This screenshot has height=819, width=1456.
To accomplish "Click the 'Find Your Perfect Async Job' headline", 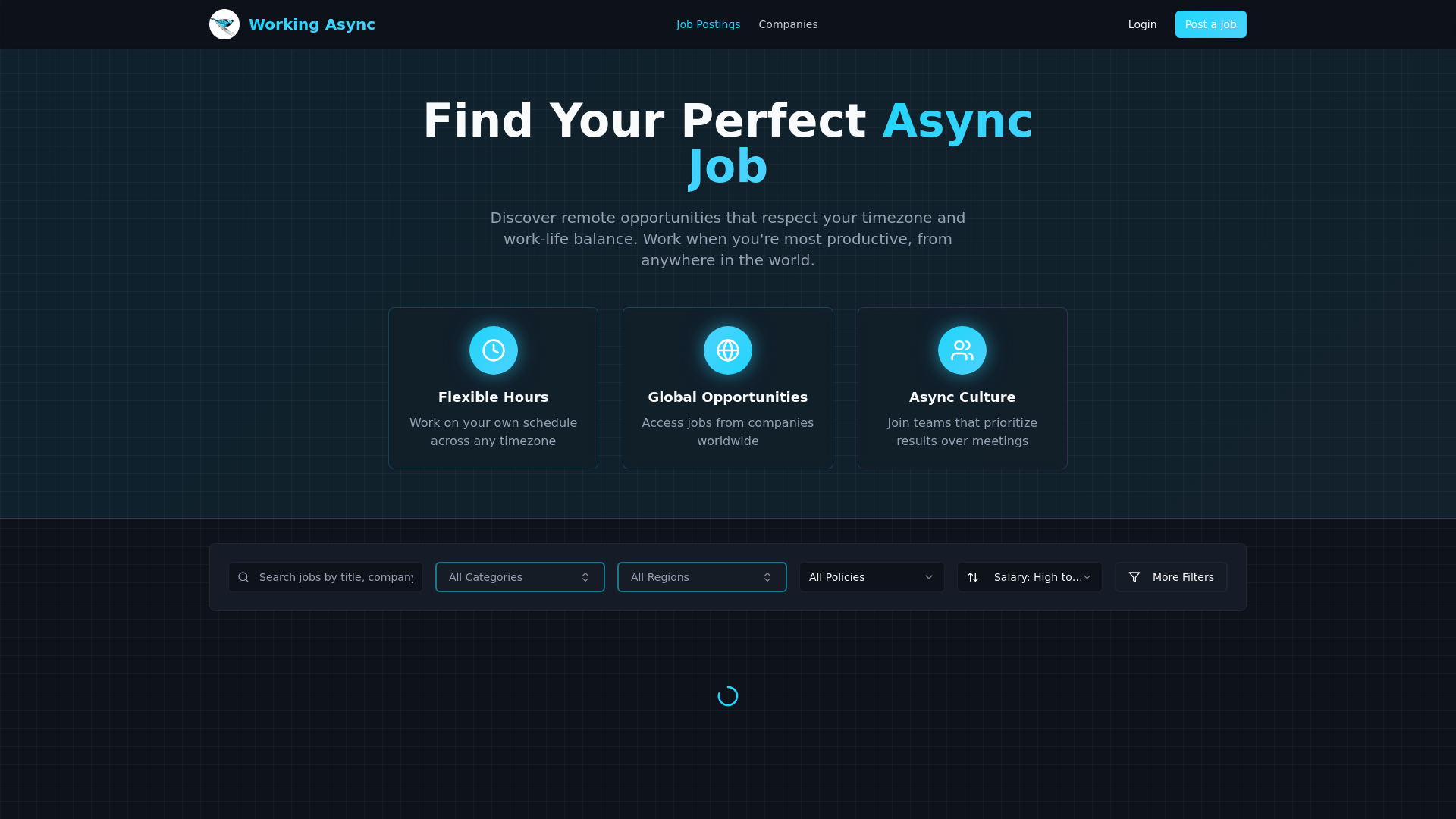I will click(x=728, y=143).
